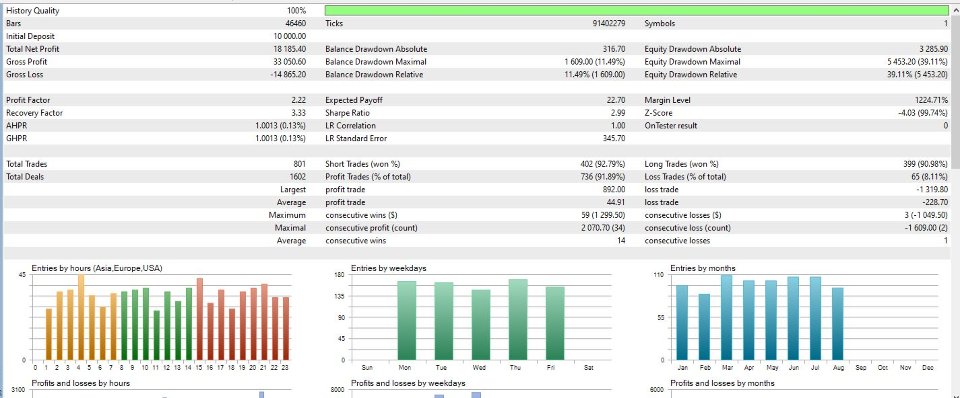Select the Ticks value 91402279
The width and height of the screenshot is (960, 398).
[x=608, y=23]
